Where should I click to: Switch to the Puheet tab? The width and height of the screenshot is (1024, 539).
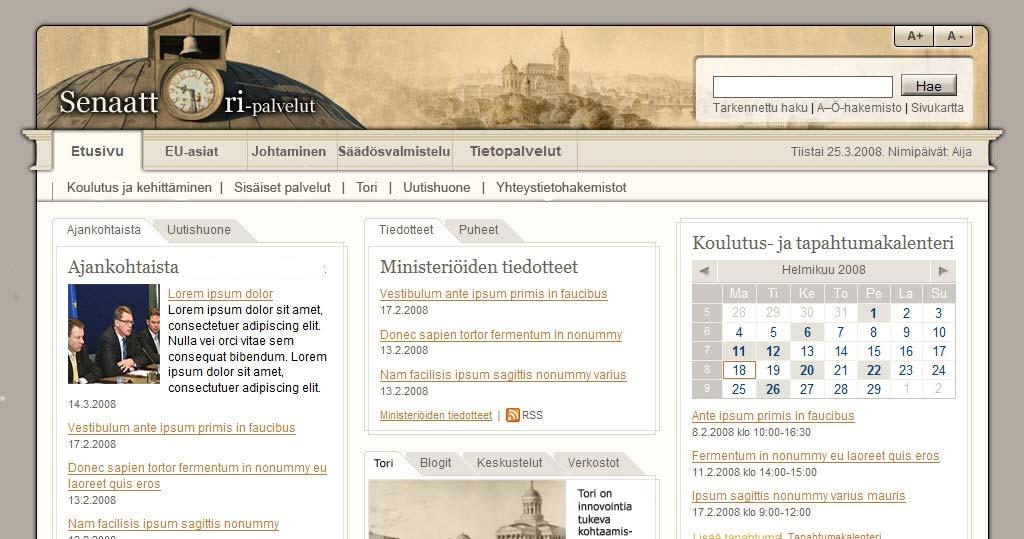point(478,230)
